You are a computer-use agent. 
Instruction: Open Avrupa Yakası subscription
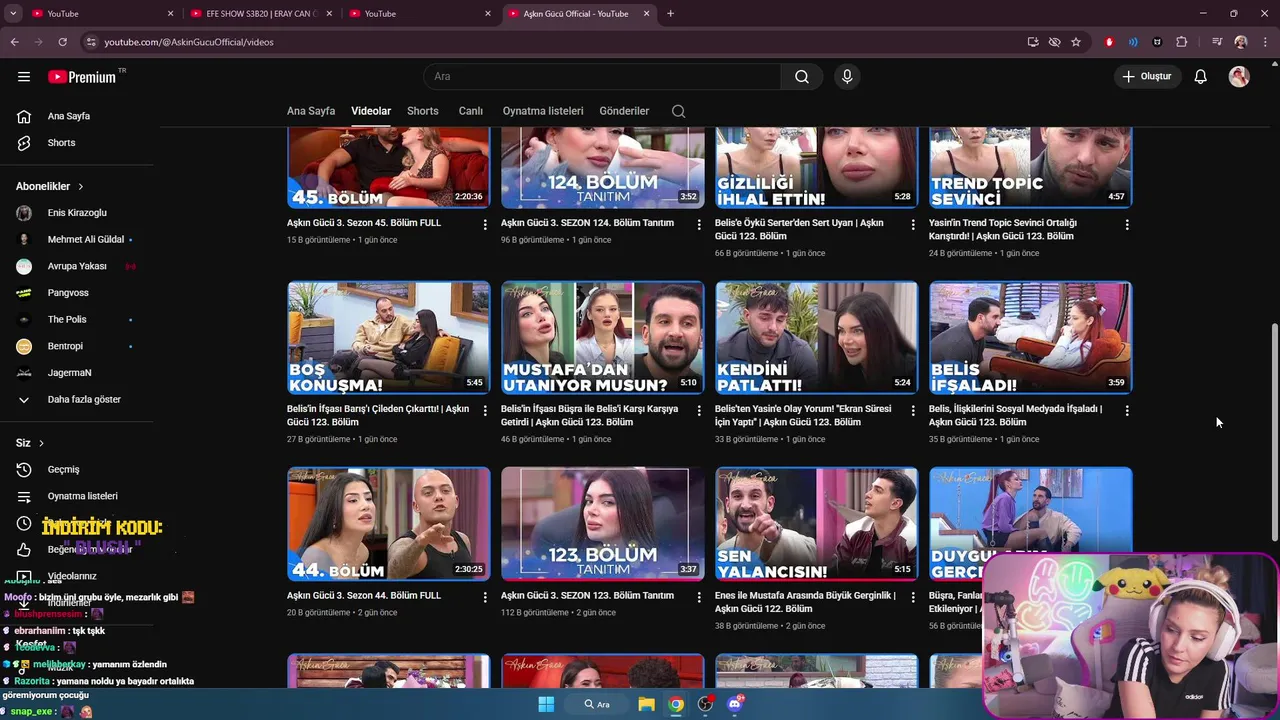76,266
